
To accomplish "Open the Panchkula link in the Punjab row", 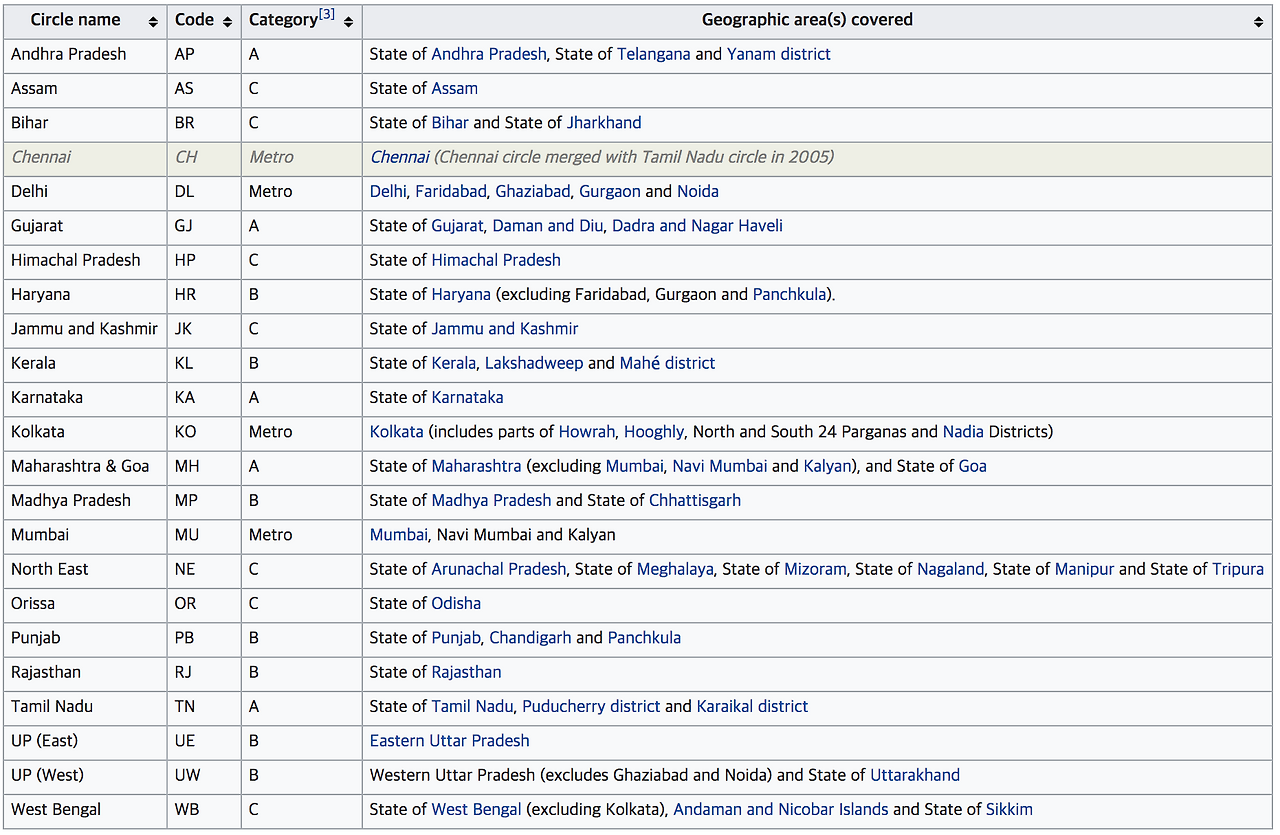I will [x=644, y=638].
